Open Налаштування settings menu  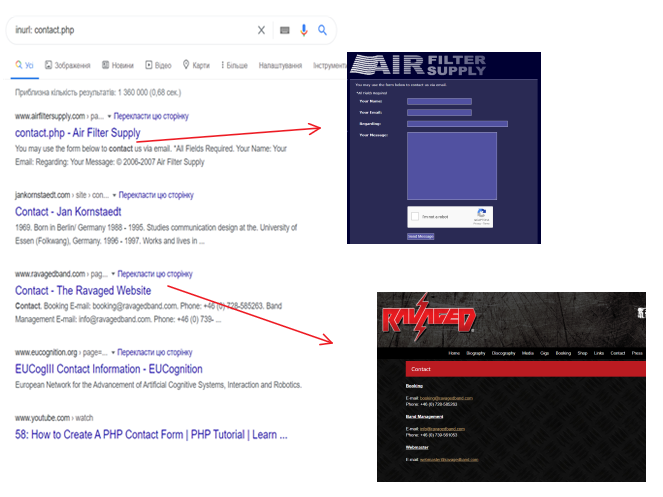[280, 65]
